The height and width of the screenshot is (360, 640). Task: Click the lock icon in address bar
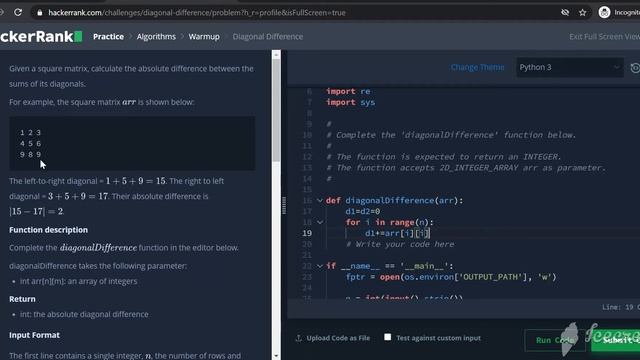point(40,13)
